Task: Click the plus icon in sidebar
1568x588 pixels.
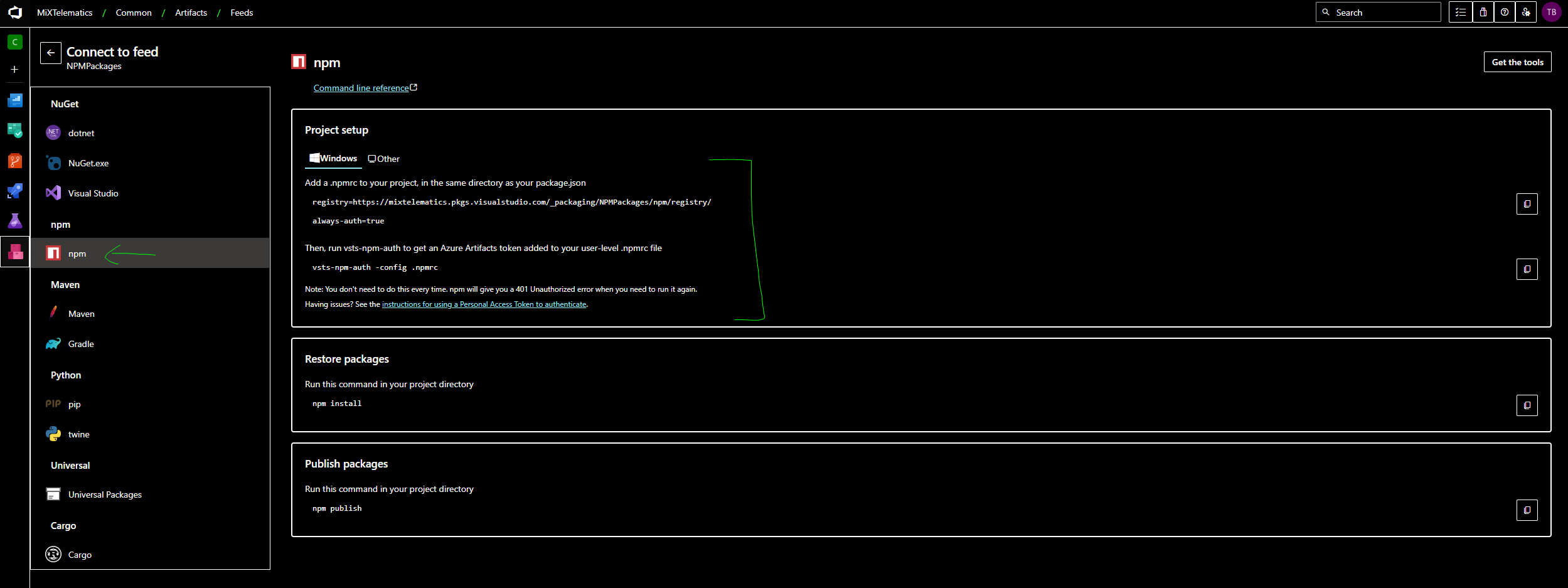Action: [x=14, y=70]
